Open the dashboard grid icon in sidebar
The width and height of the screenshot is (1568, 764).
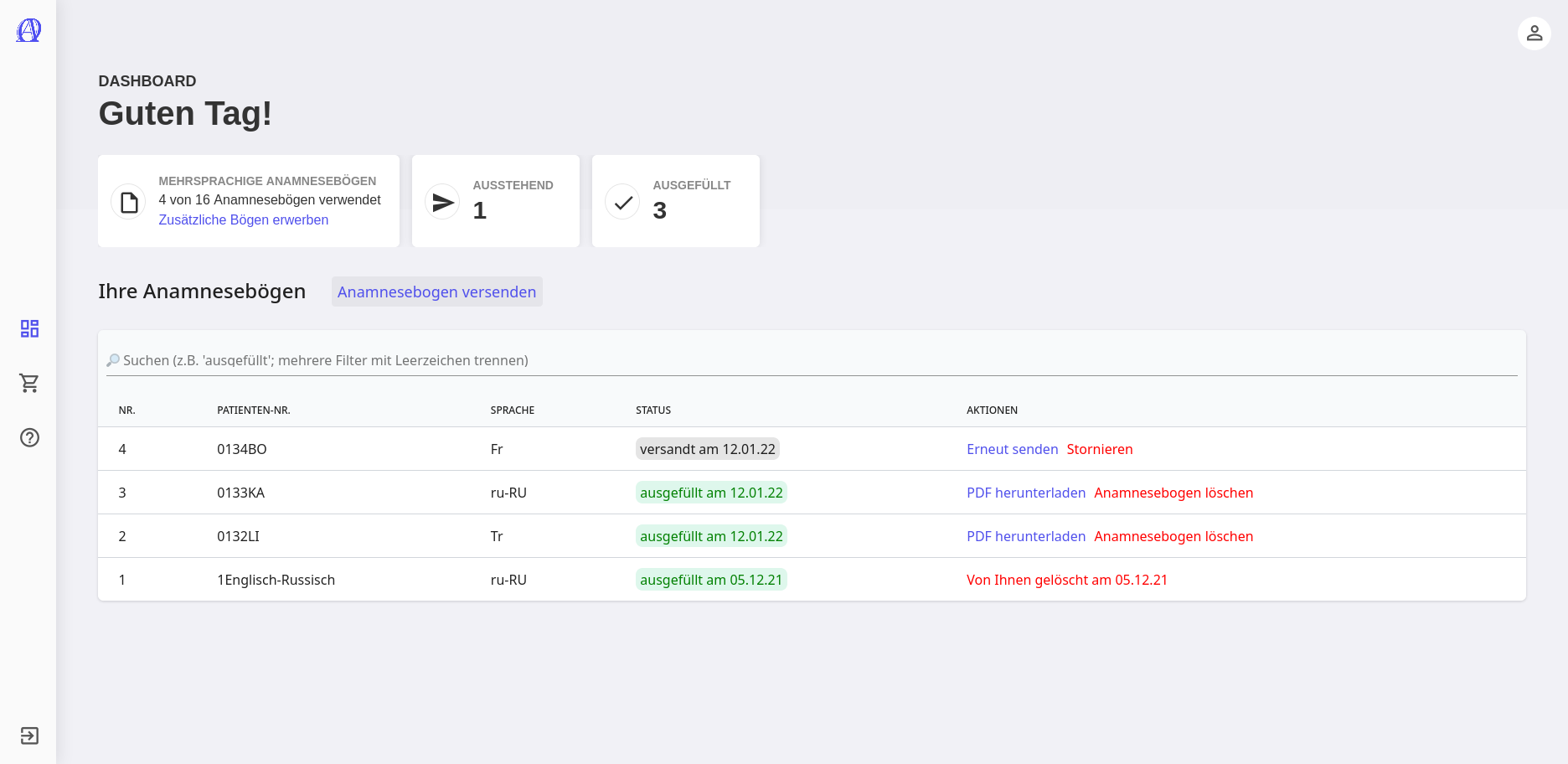(x=29, y=328)
